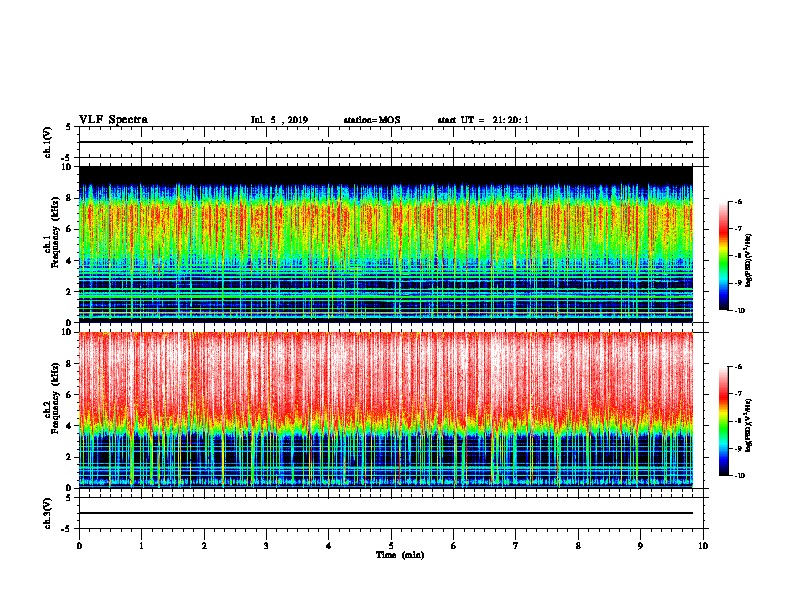Click the "-6" label on ch.2 colorbar
The width and height of the screenshot is (792, 612).
click(739, 367)
